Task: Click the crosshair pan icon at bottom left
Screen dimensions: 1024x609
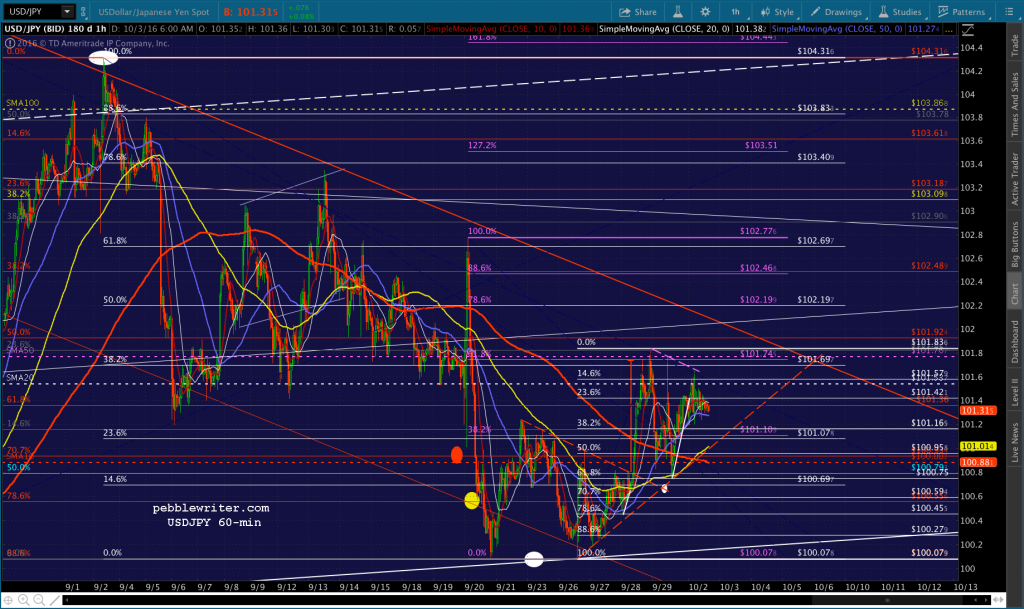Action: (x=8, y=600)
